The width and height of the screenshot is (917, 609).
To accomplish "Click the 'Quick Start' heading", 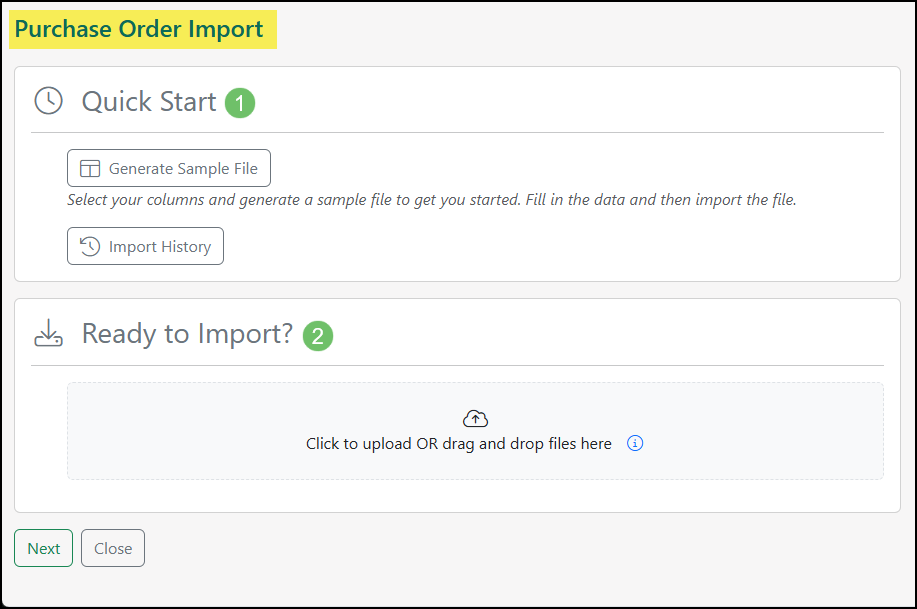I will tap(149, 102).
